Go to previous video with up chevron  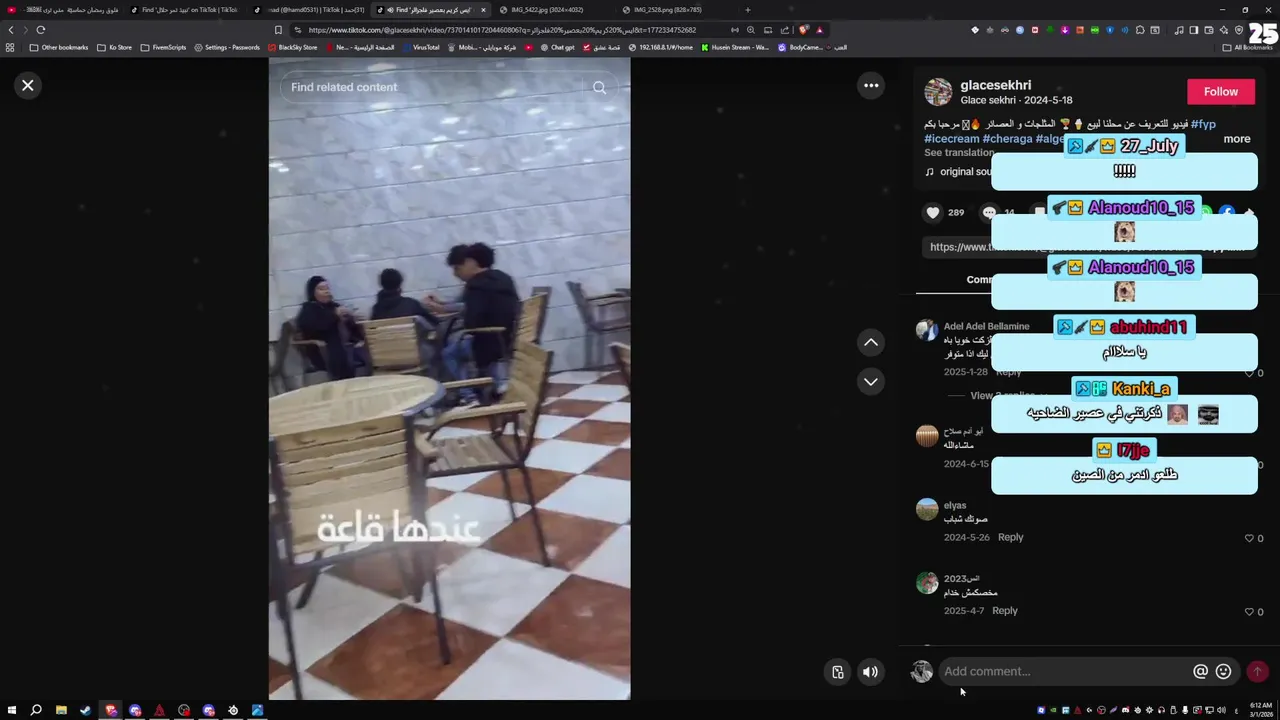click(871, 342)
